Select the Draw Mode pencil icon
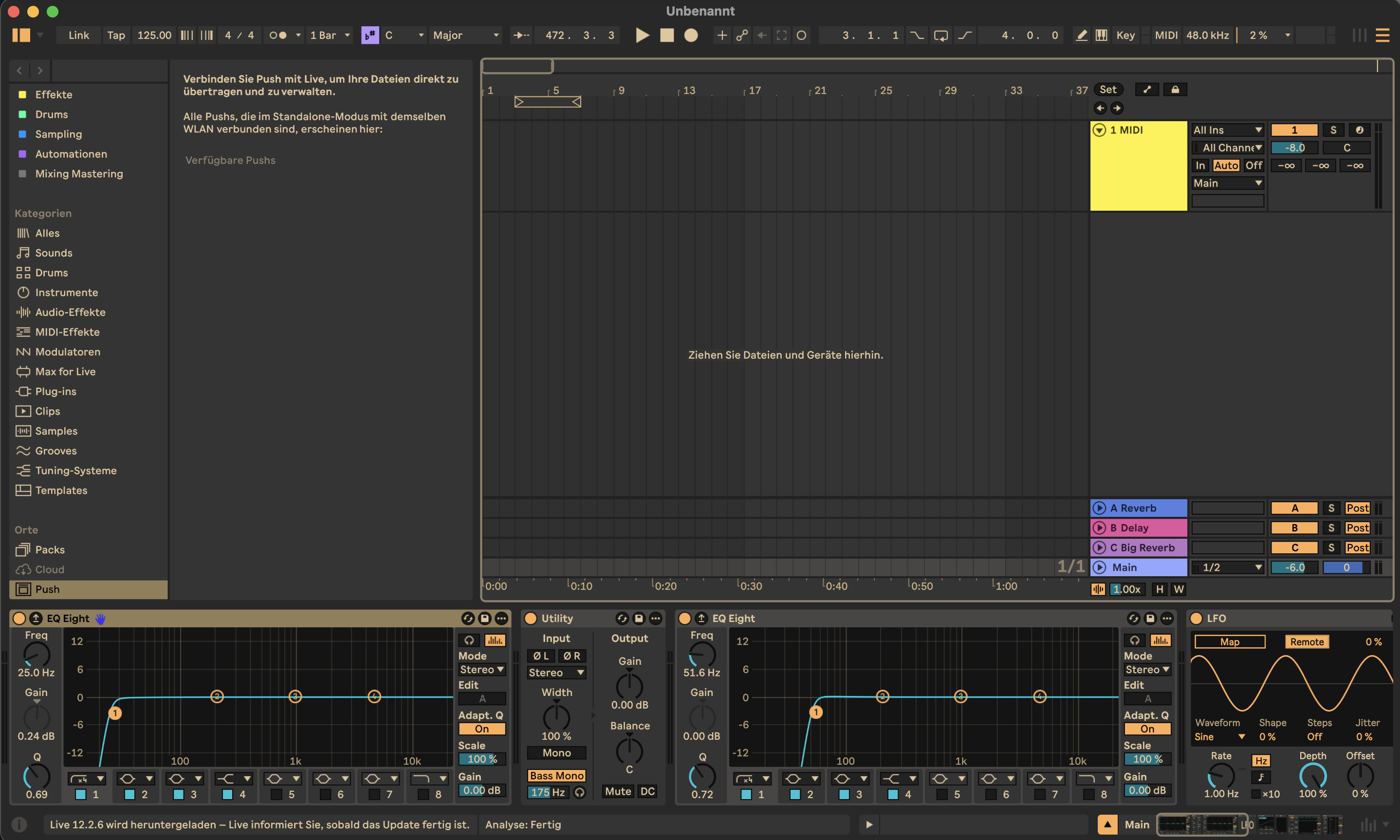The height and width of the screenshot is (840, 1400). 1082,35
